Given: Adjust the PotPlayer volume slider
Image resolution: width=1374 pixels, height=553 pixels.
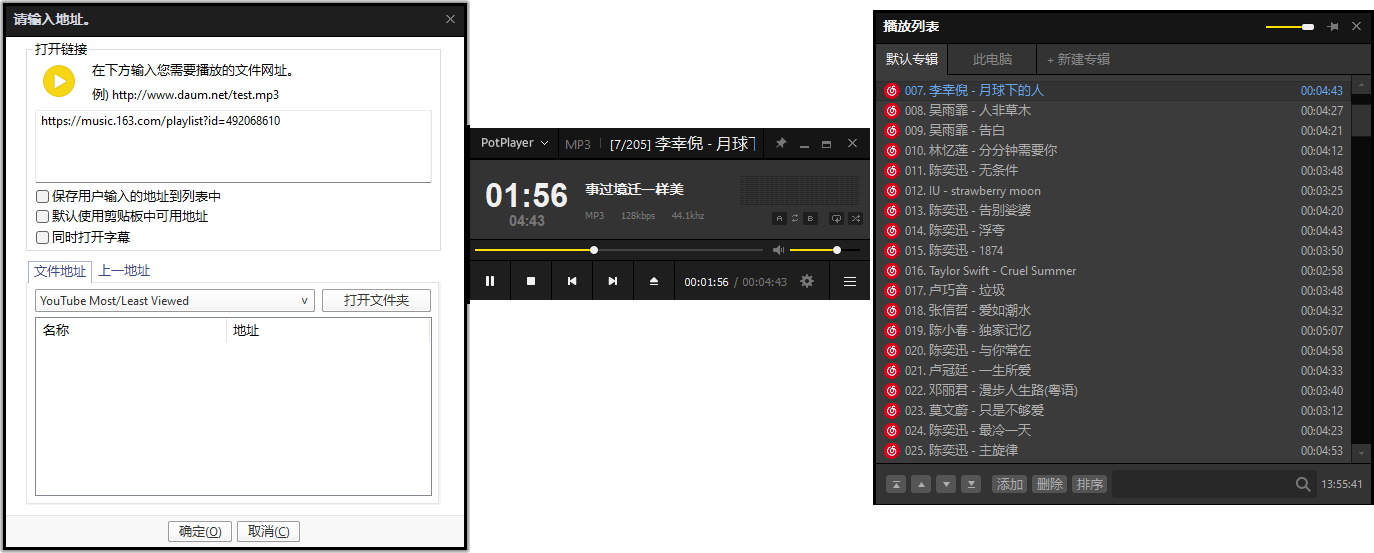Looking at the screenshot, I should click(825, 250).
